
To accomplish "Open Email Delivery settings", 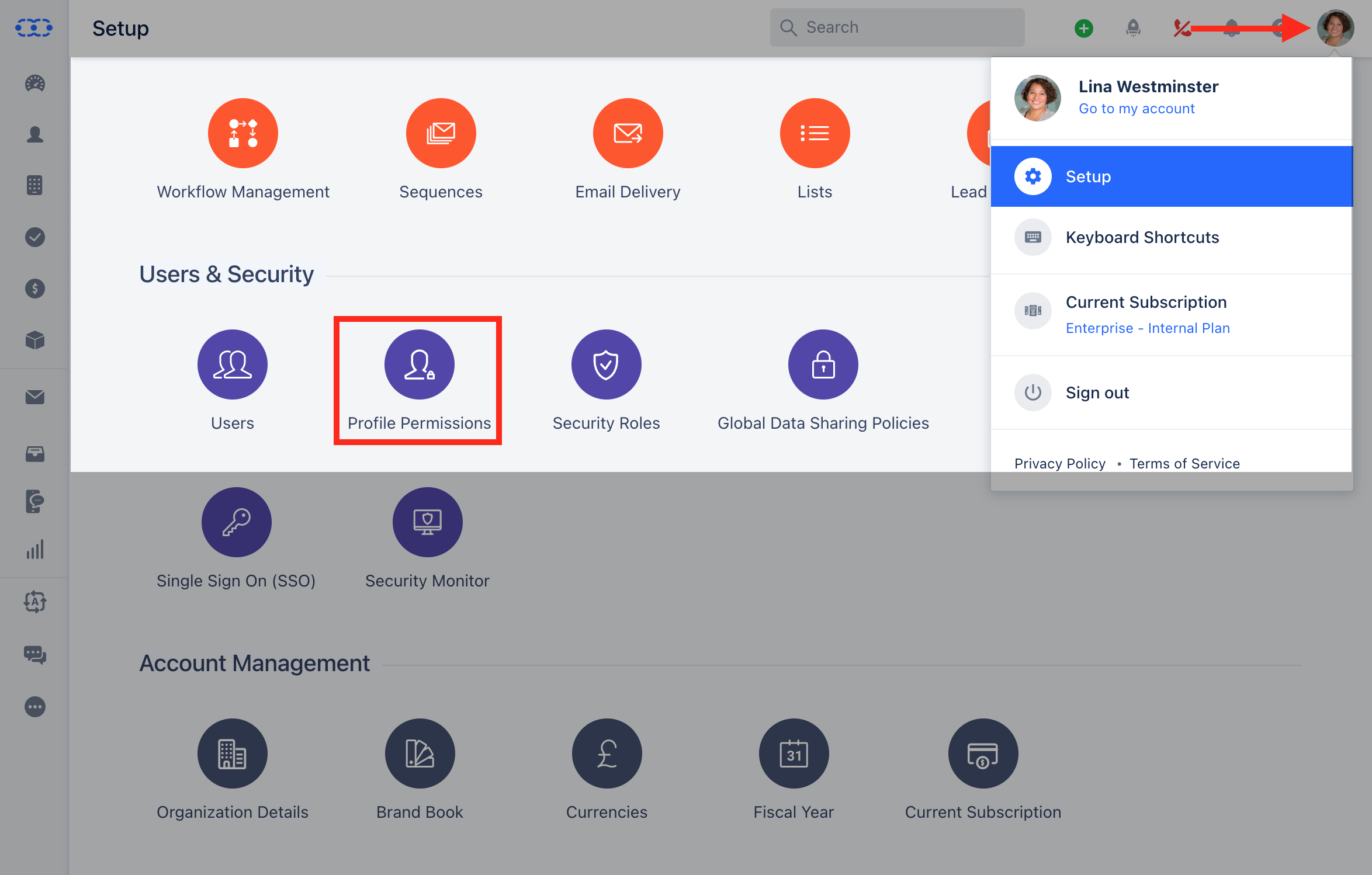I will (x=628, y=133).
